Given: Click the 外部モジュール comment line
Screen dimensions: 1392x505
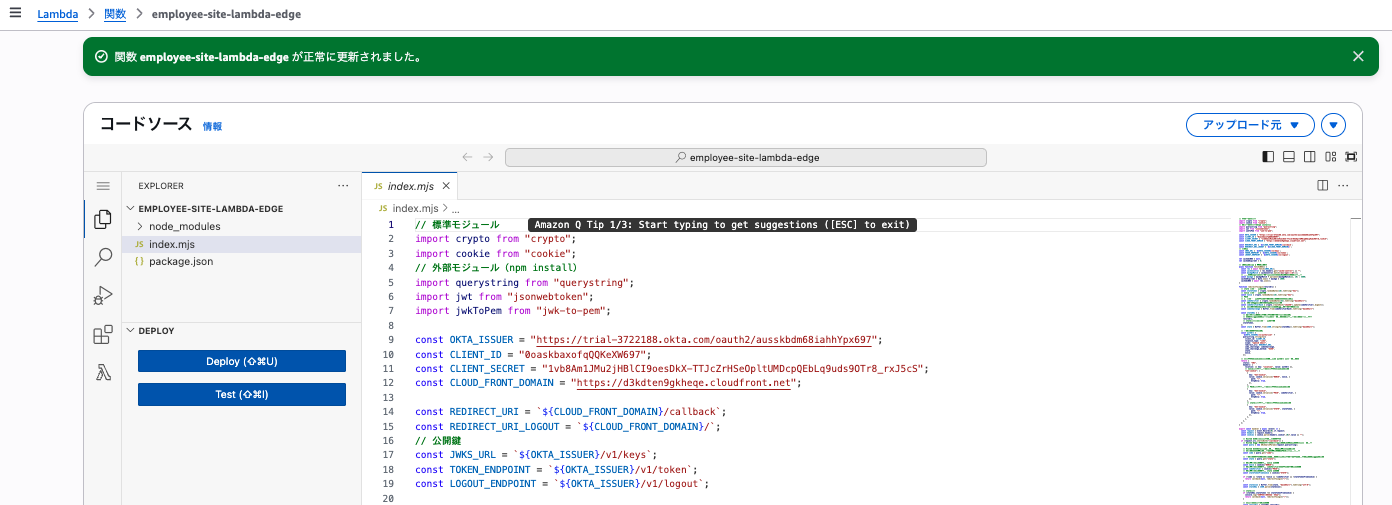Looking at the screenshot, I should (x=496, y=268).
